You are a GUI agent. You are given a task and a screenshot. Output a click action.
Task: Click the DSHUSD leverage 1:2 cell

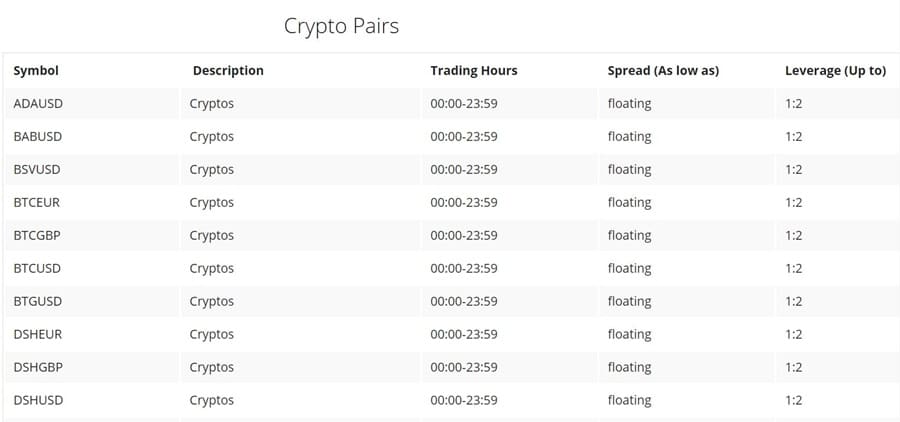[x=793, y=400]
